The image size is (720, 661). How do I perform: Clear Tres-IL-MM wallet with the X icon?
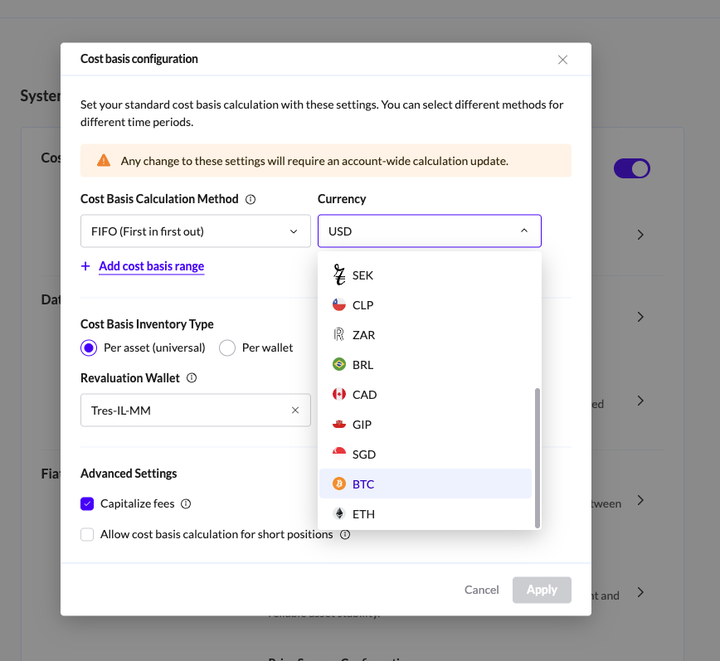pyautogui.click(x=295, y=410)
